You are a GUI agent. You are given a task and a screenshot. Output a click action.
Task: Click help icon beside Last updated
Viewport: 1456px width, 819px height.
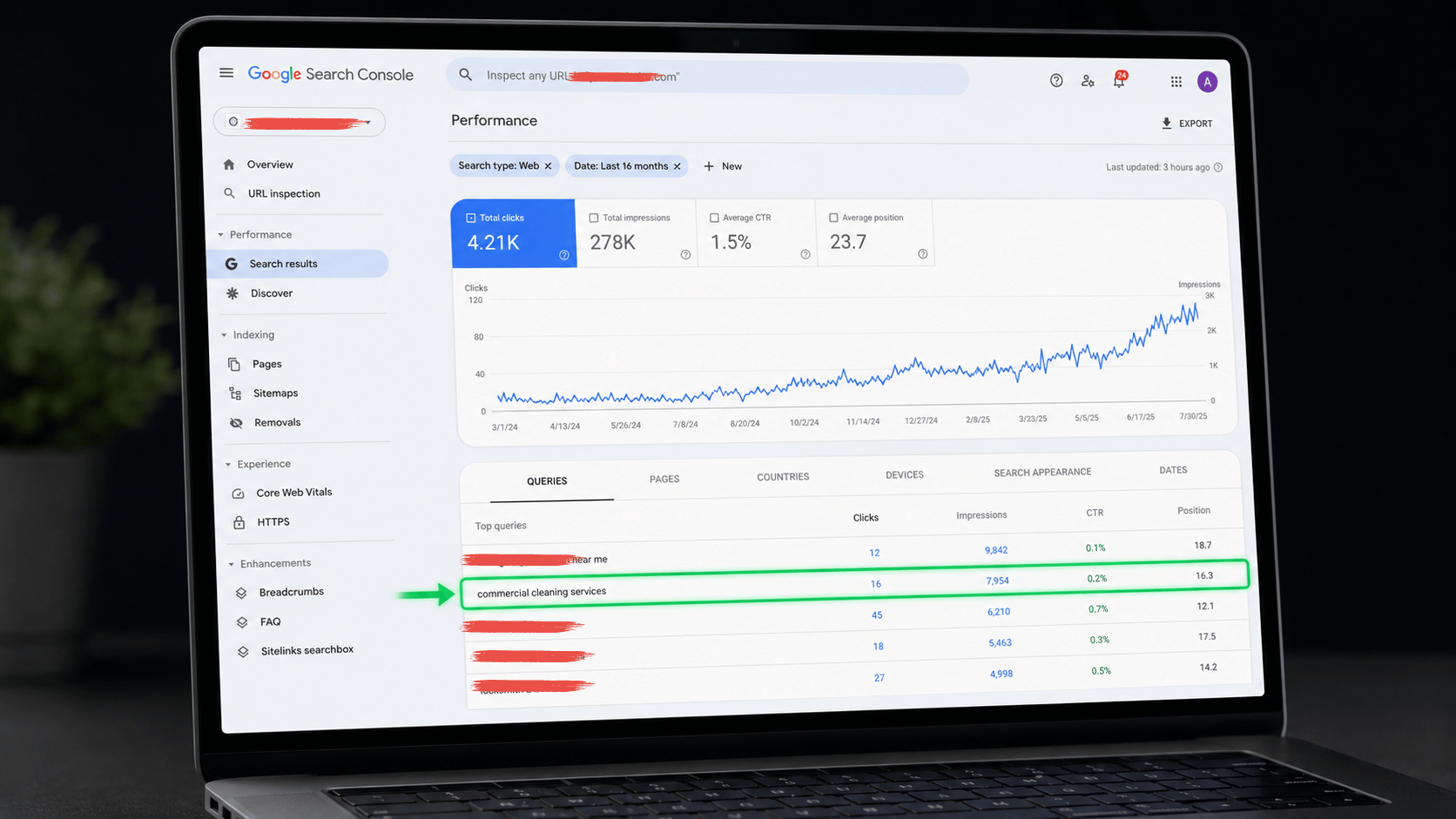click(x=1218, y=167)
